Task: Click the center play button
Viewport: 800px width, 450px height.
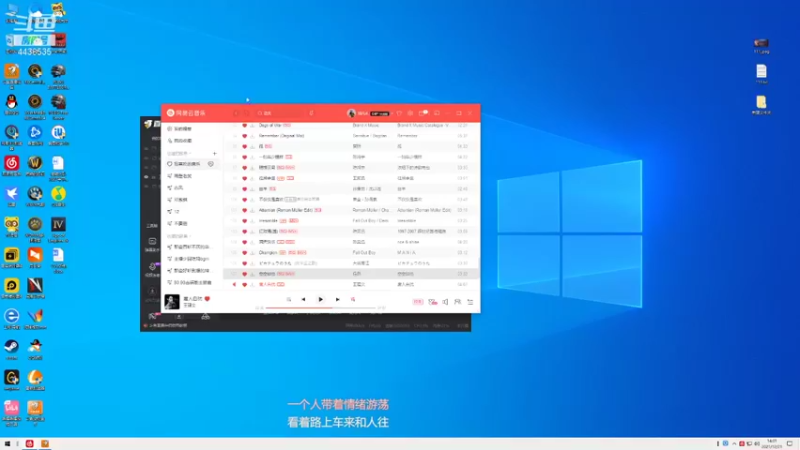Action: pos(320,299)
